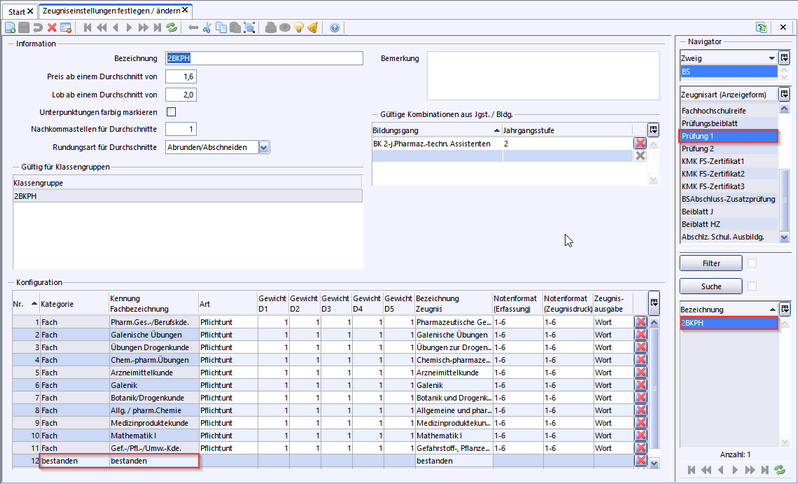The image size is (798, 484).
Task: Expand the Zweig dropdown in Navigator
Action: (771, 58)
